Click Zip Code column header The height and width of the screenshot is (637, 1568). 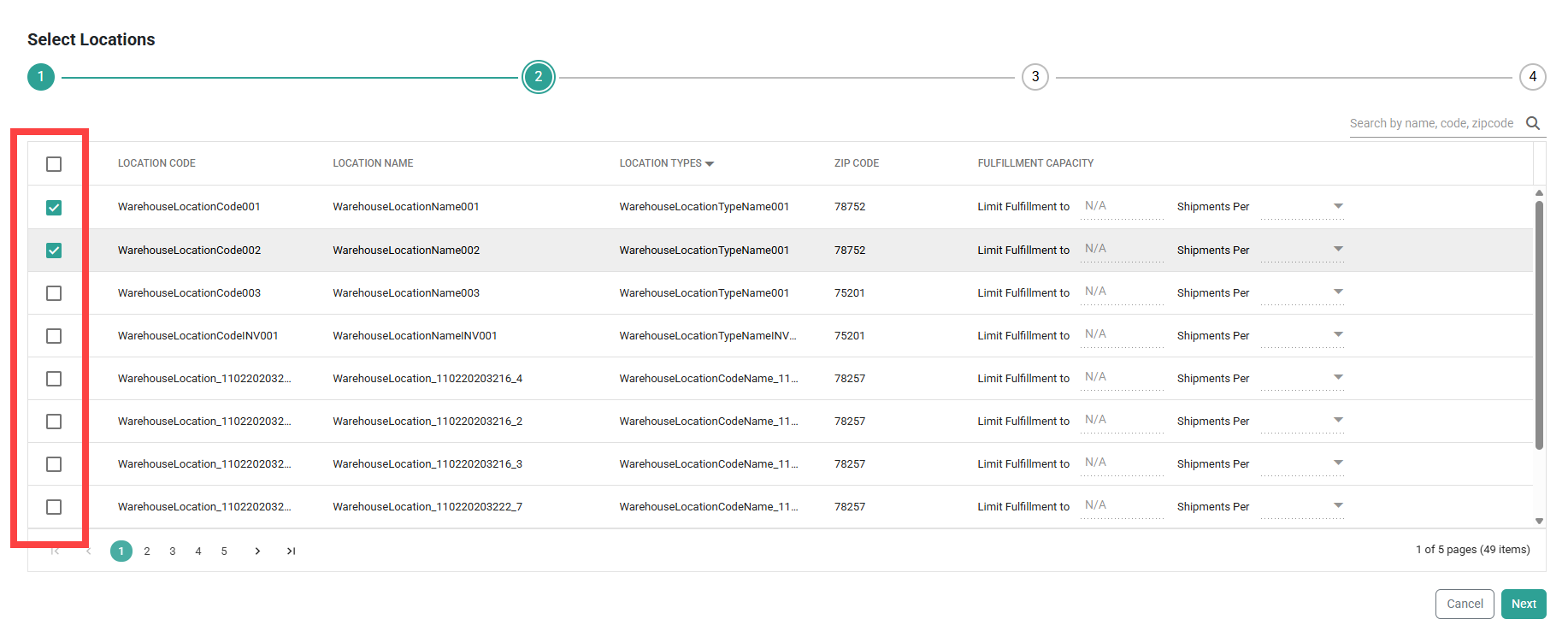pos(857,163)
